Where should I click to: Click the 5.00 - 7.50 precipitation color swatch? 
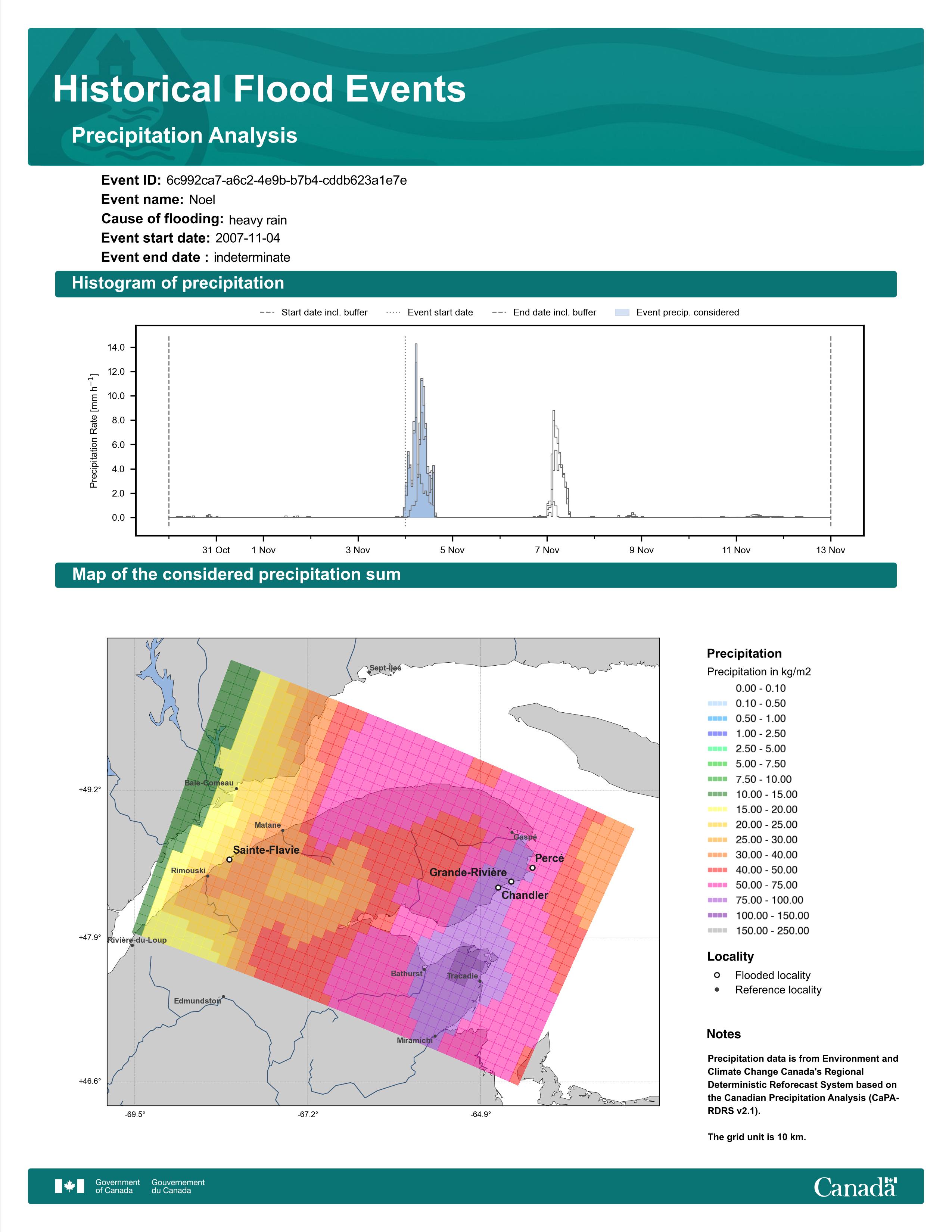(x=718, y=764)
